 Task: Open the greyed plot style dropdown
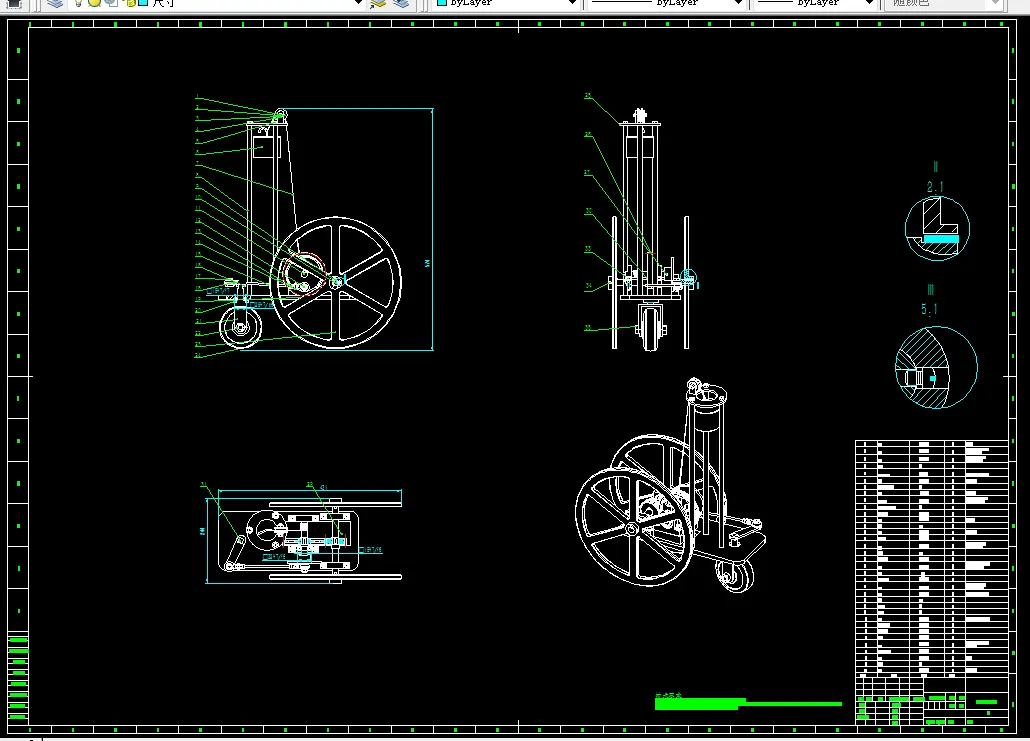click(x=995, y=3)
